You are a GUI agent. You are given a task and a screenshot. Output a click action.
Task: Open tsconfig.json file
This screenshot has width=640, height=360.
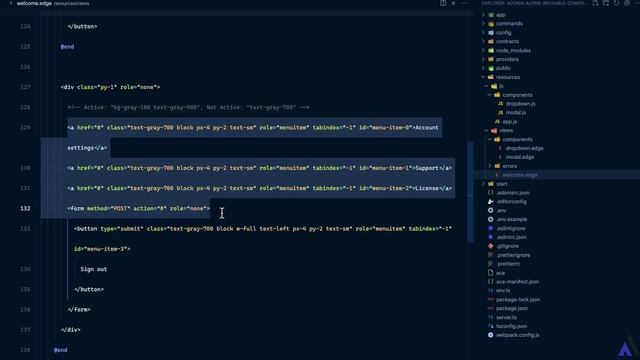pyautogui.click(x=511, y=326)
